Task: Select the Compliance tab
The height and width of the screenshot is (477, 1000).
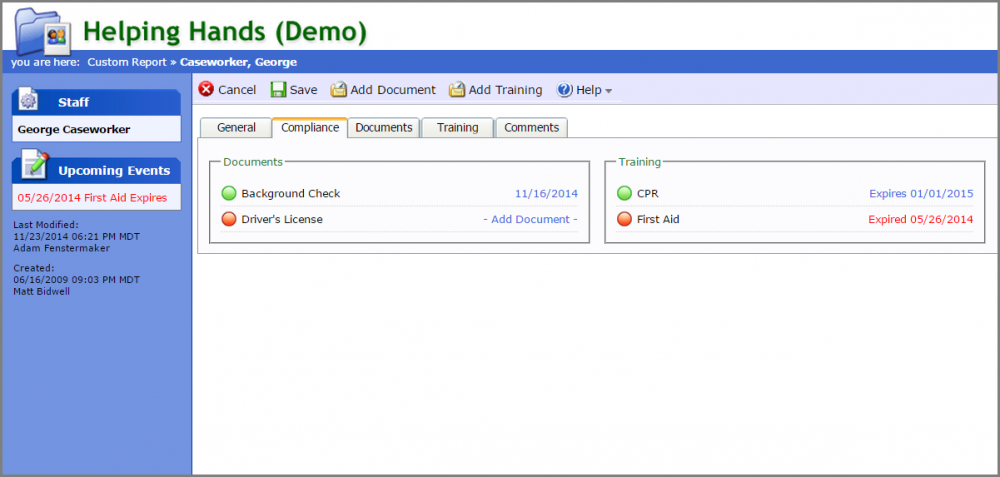Action: [x=310, y=128]
